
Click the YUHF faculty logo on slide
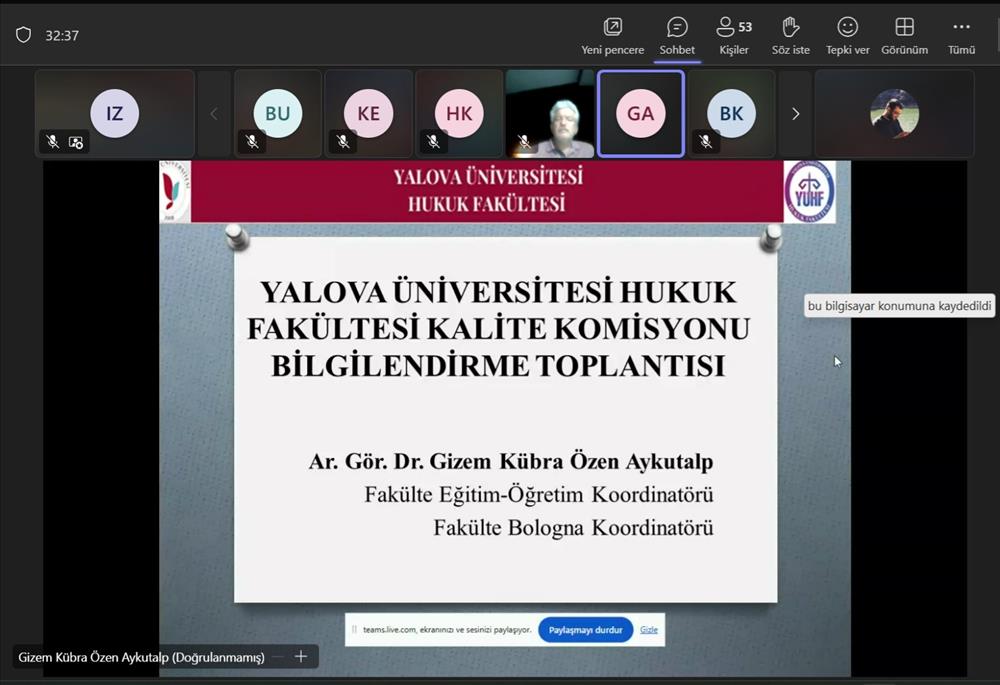pyautogui.click(x=810, y=191)
